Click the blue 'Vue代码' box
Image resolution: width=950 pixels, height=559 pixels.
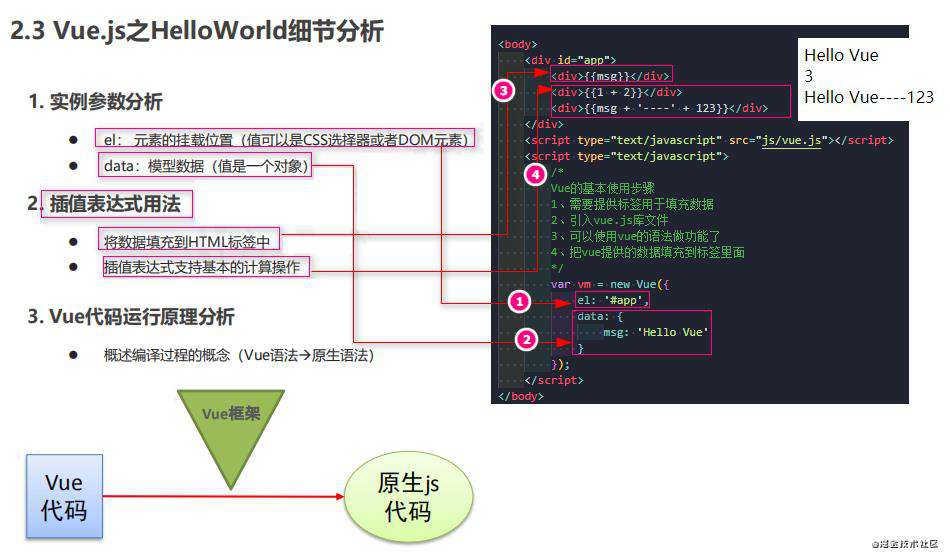pyautogui.click(x=64, y=496)
